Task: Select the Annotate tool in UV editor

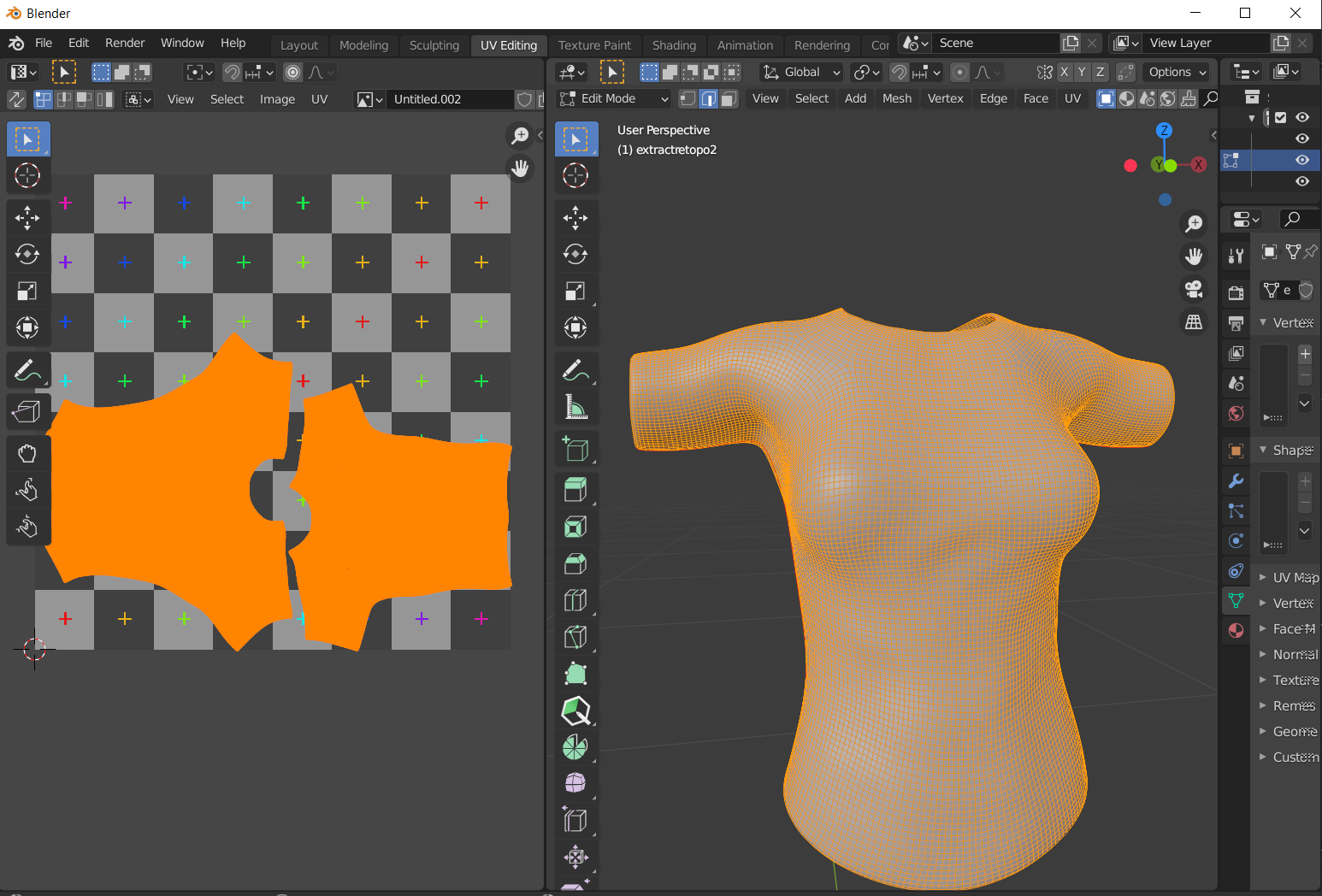Action: coord(27,371)
